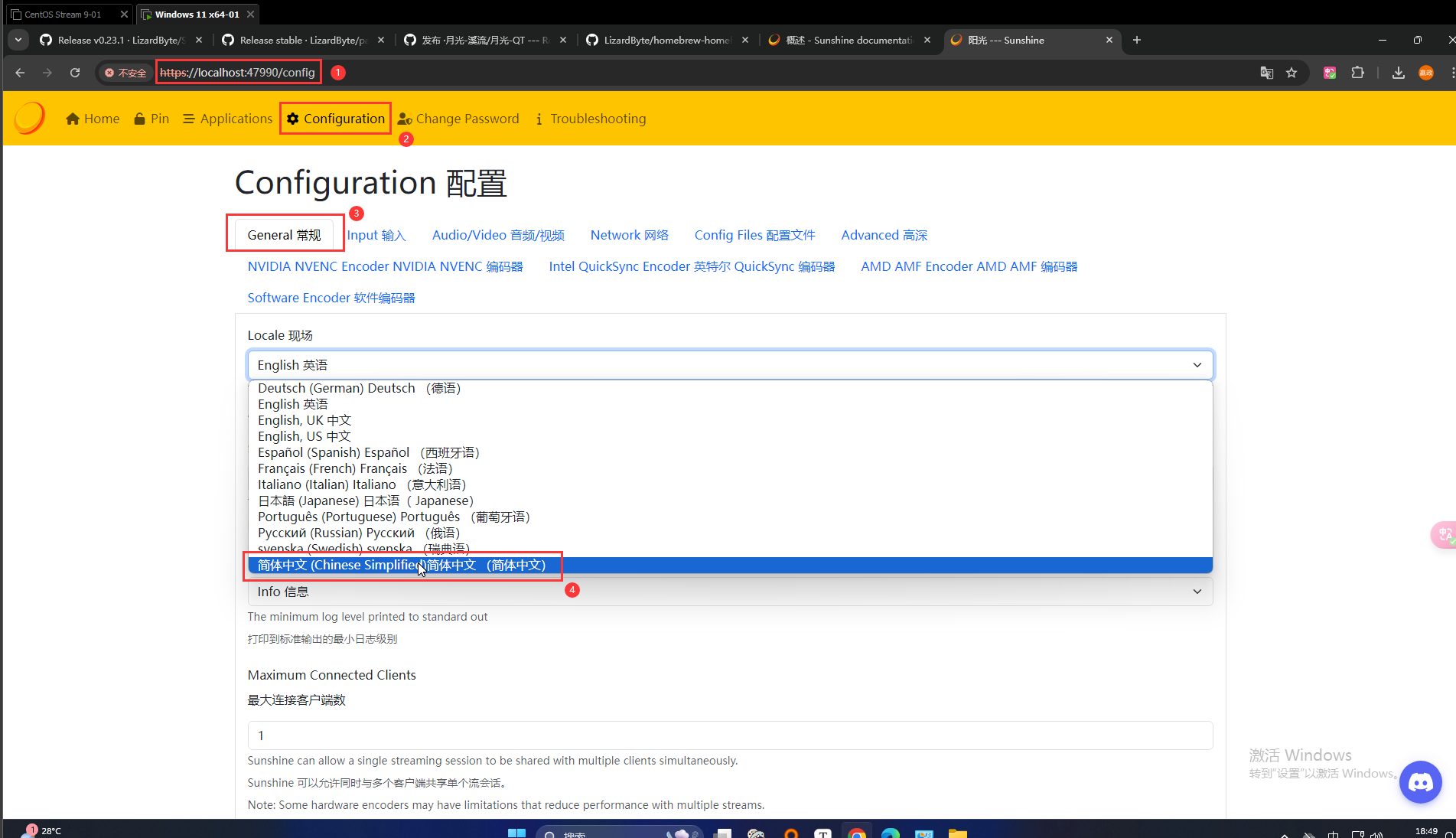The width and height of the screenshot is (1456, 838).
Task: Open the Input 输入 settings tab
Action: (376, 235)
